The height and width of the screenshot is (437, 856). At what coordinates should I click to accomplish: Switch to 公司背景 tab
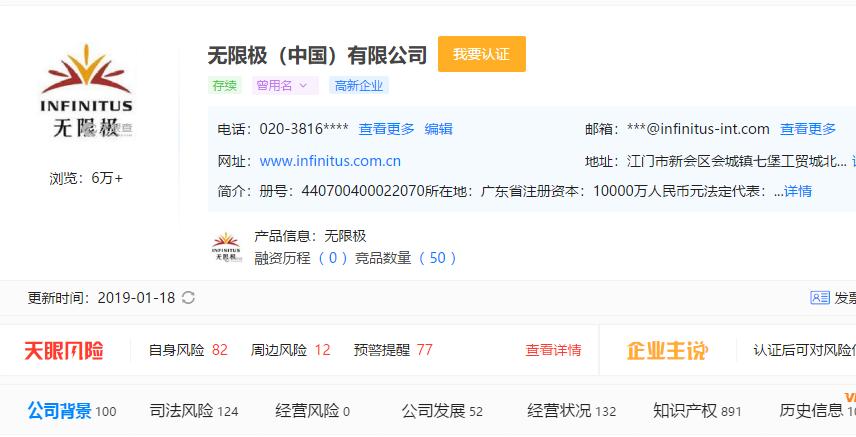pos(72,411)
